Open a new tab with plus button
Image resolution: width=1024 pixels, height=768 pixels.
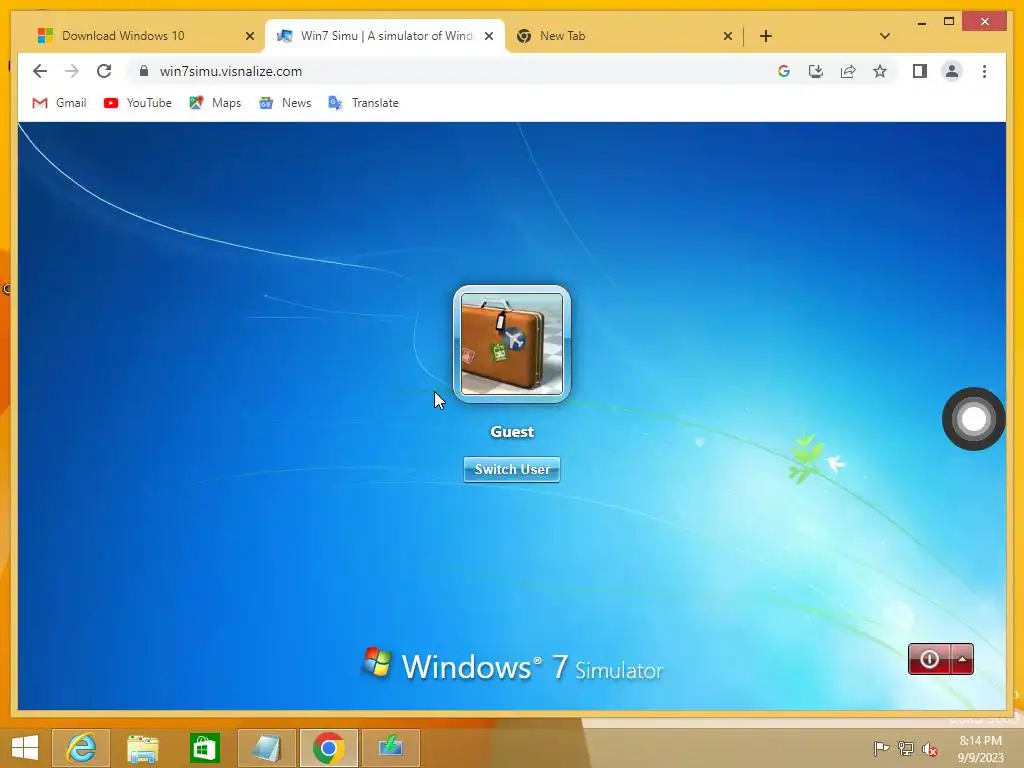point(766,36)
